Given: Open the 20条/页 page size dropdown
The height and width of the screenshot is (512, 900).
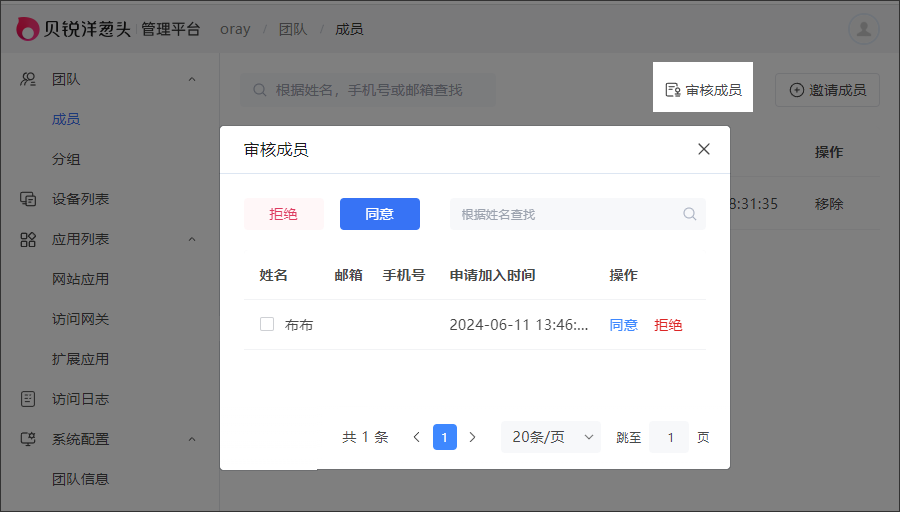Looking at the screenshot, I should [x=550, y=437].
